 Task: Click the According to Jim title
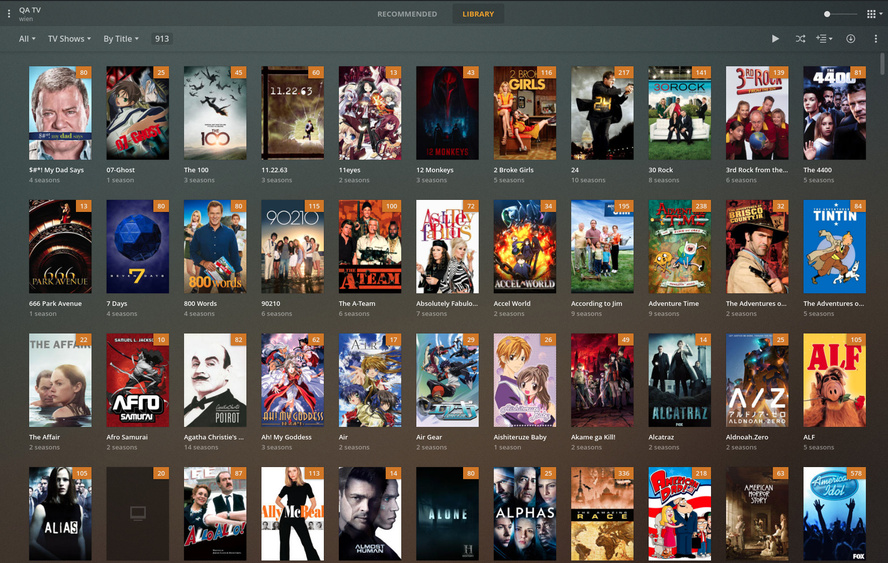coord(596,304)
